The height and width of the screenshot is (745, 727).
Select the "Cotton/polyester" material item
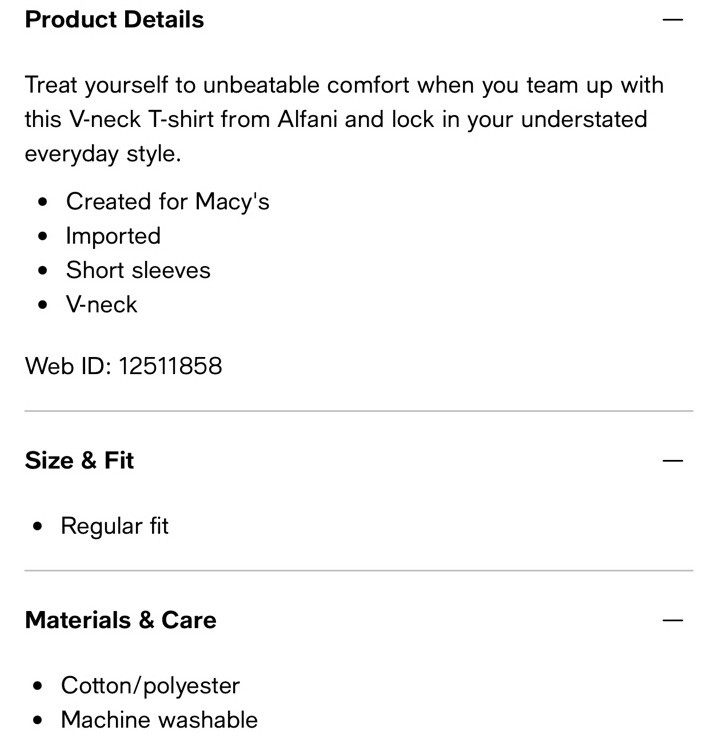point(150,686)
